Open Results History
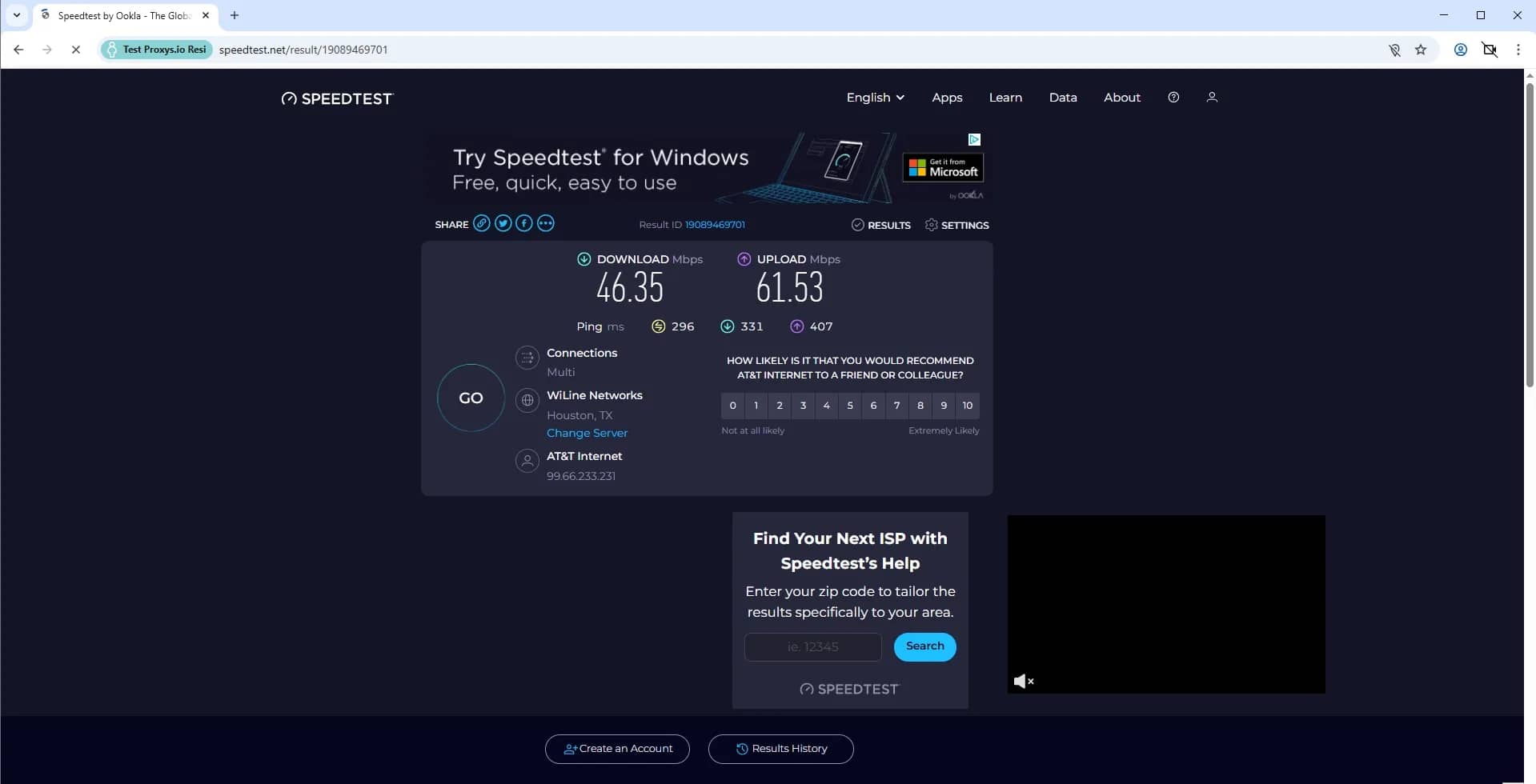This screenshot has width=1536, height=784. coord(781,749)
